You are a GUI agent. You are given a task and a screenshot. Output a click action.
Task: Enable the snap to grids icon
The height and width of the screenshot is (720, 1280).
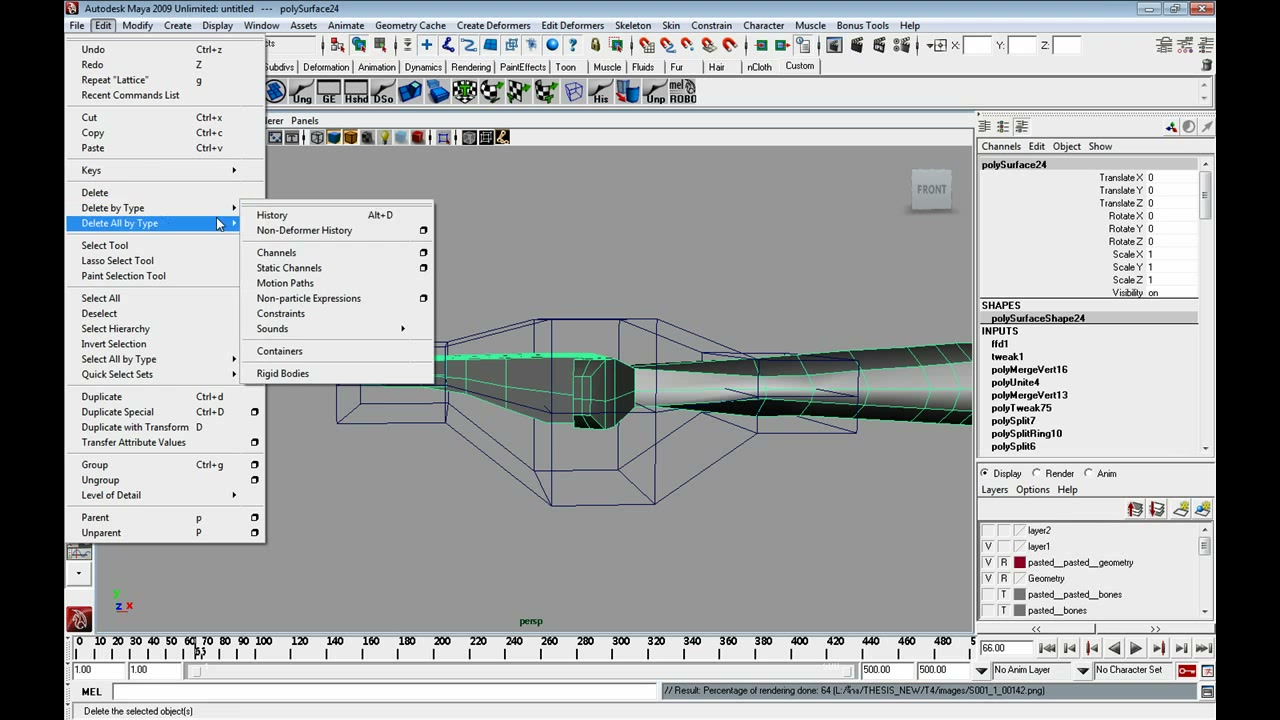646,45
